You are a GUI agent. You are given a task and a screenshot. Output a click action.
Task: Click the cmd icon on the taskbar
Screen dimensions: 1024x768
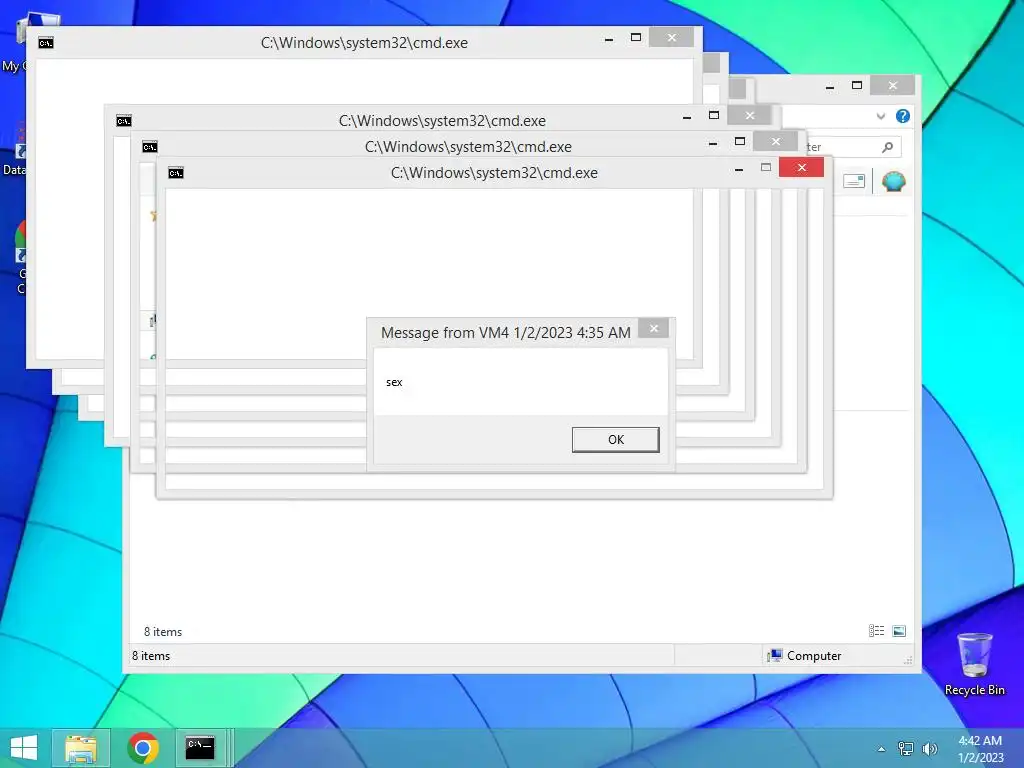point(200,748)
